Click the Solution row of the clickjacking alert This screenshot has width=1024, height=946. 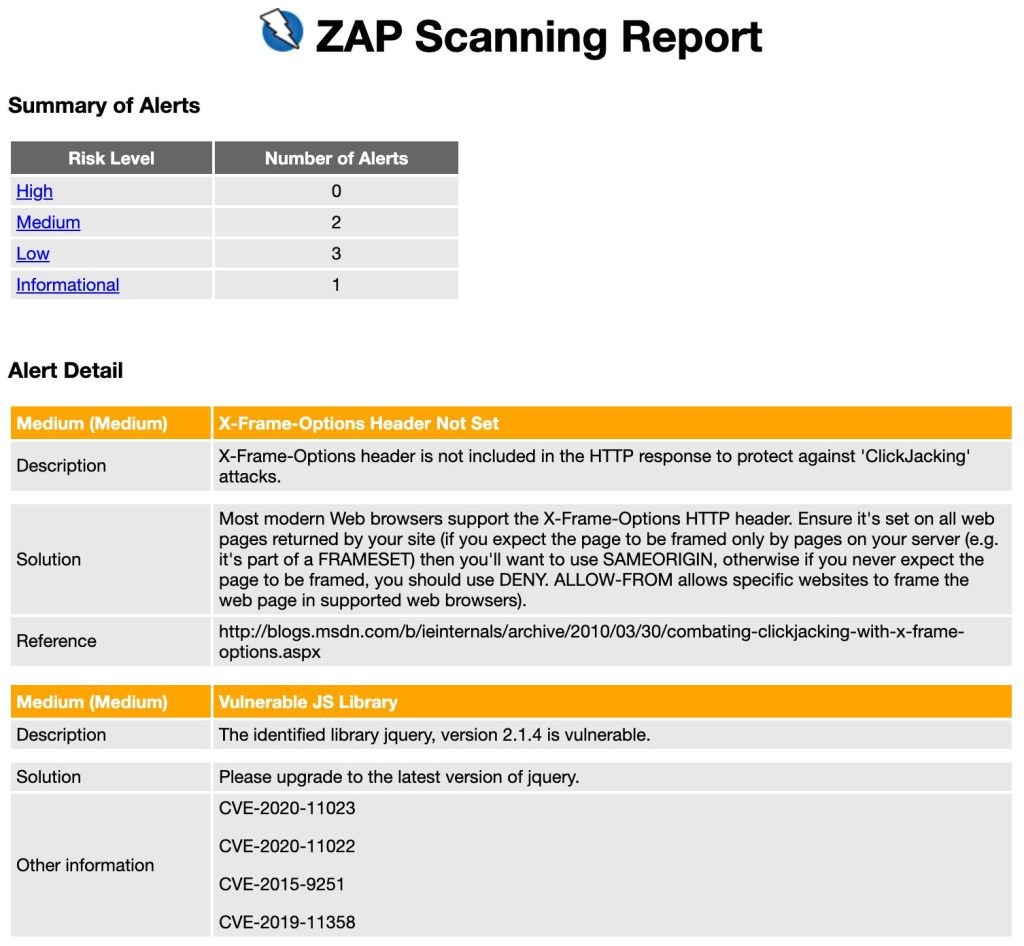(47, 560)
